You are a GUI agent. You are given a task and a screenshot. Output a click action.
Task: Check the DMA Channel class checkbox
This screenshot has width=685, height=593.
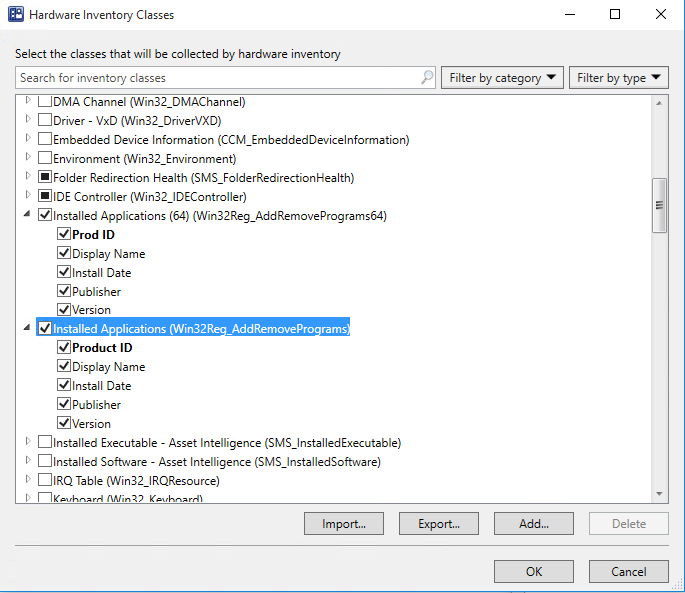[x=45, y=101]
